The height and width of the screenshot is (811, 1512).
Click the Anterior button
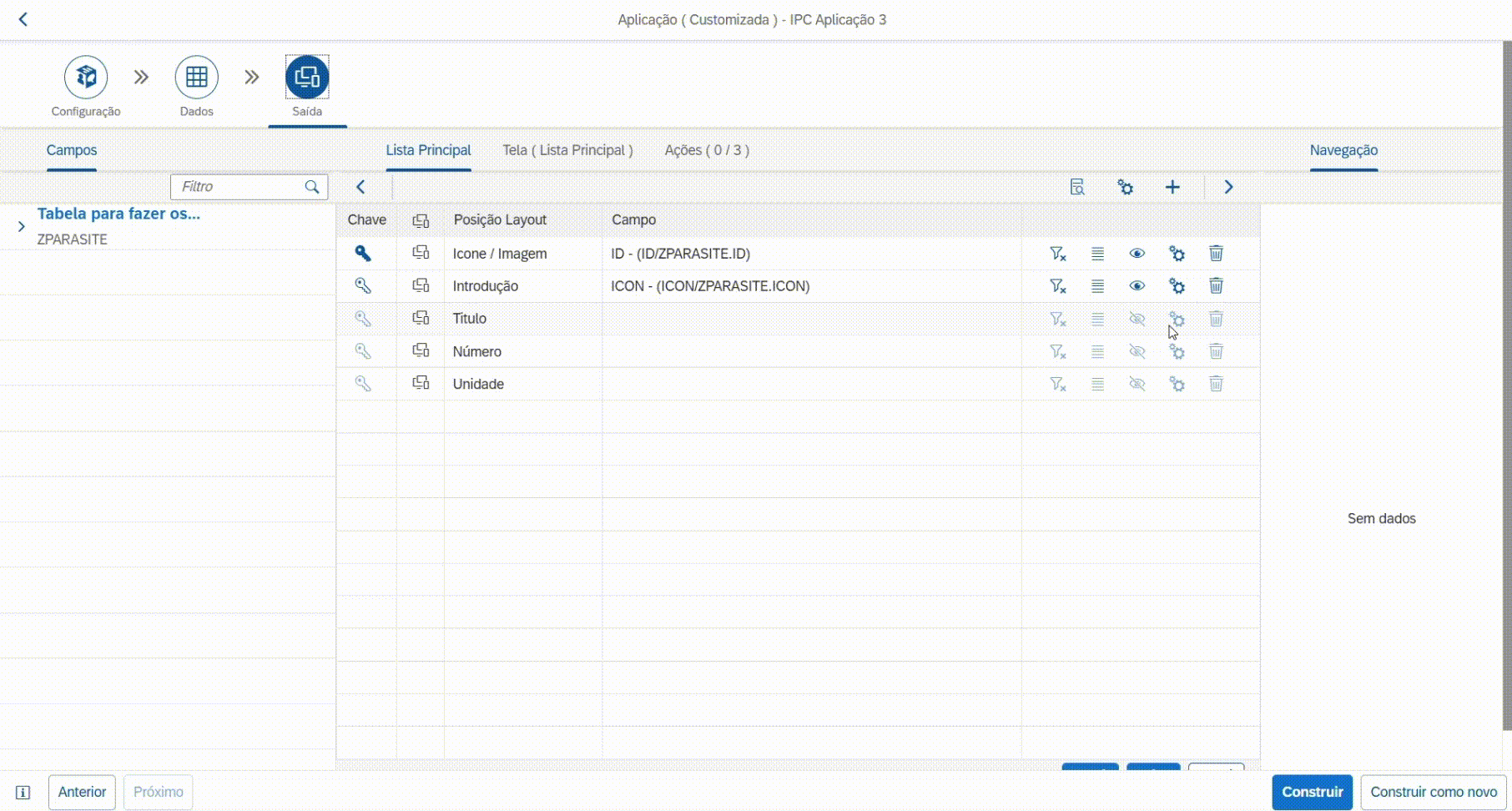(x=82, y=792)
